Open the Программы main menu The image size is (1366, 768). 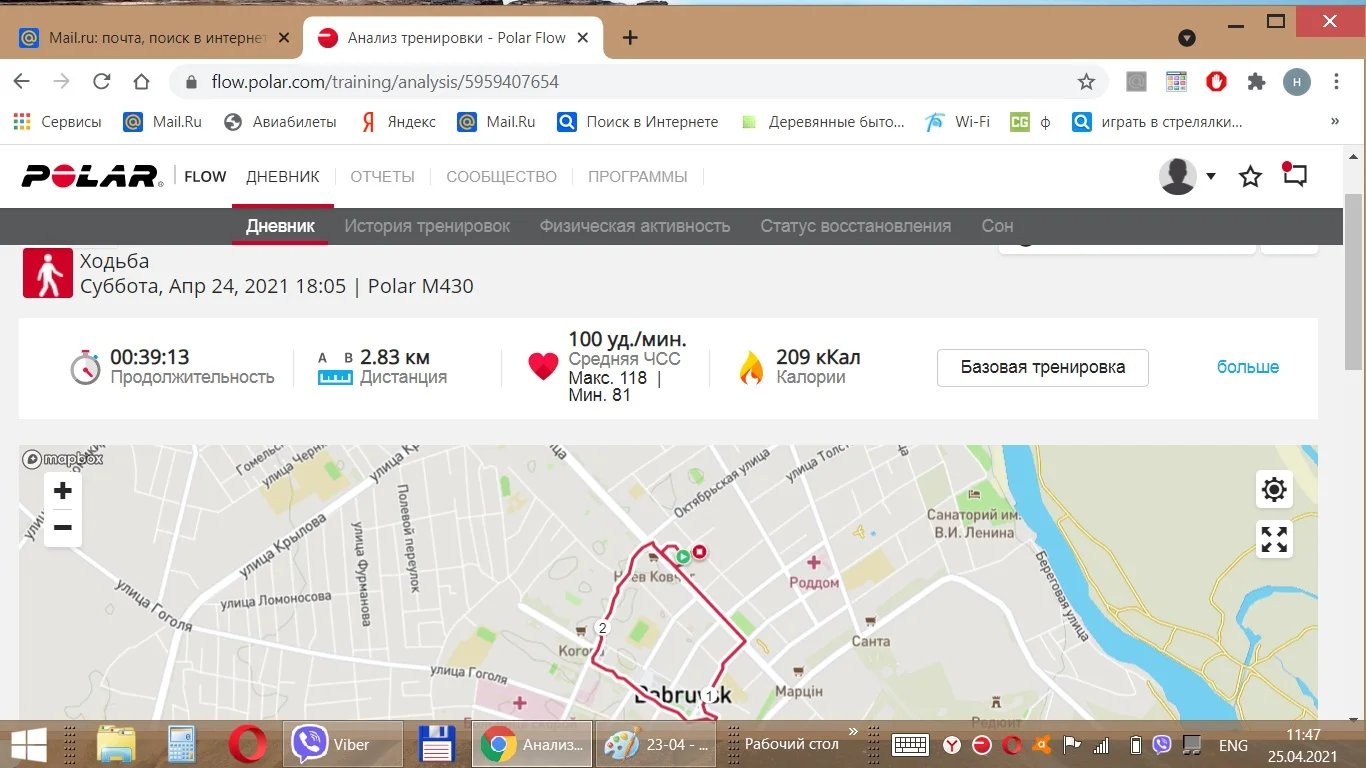click(638, 177)
